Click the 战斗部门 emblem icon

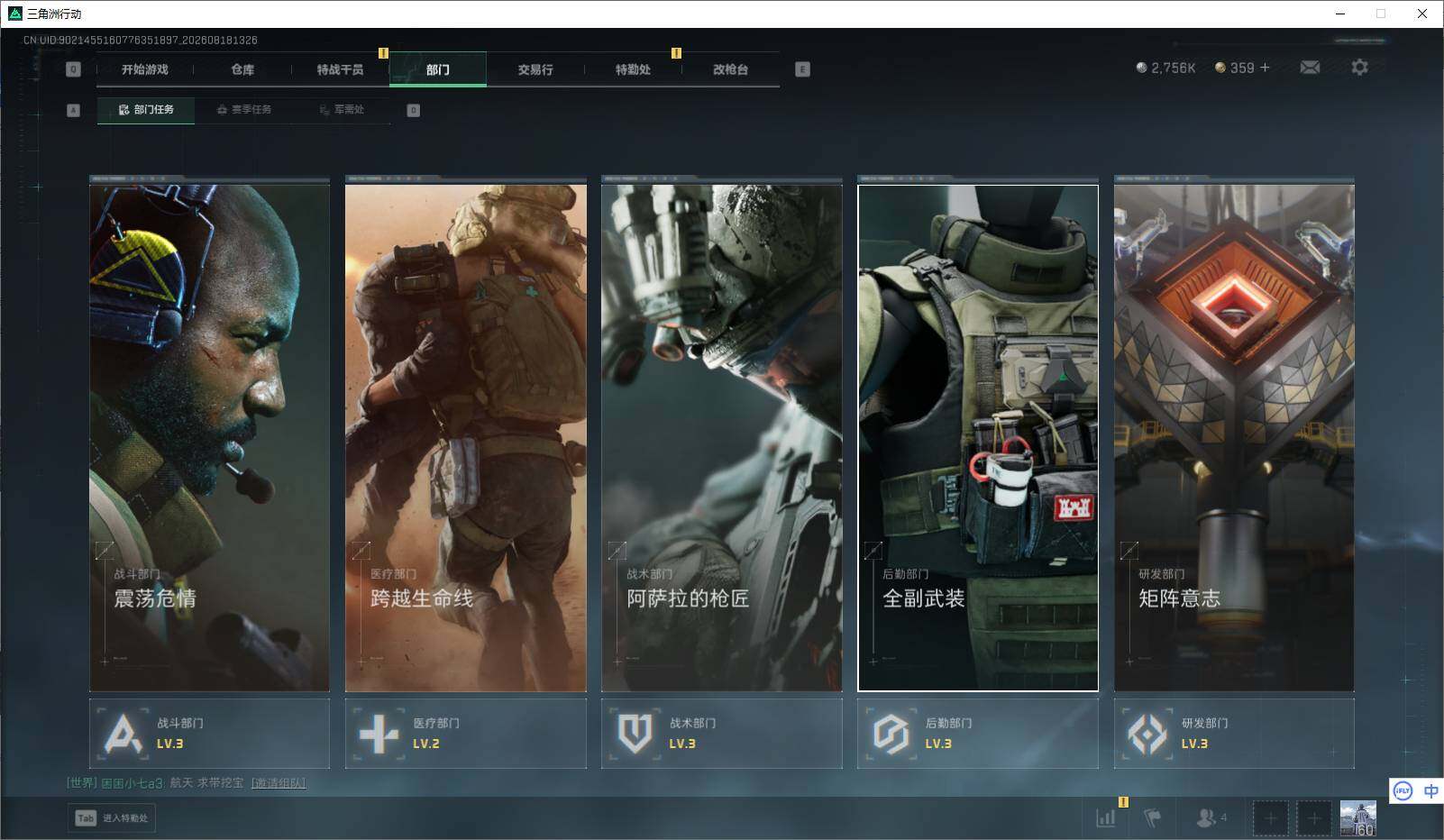123,734
